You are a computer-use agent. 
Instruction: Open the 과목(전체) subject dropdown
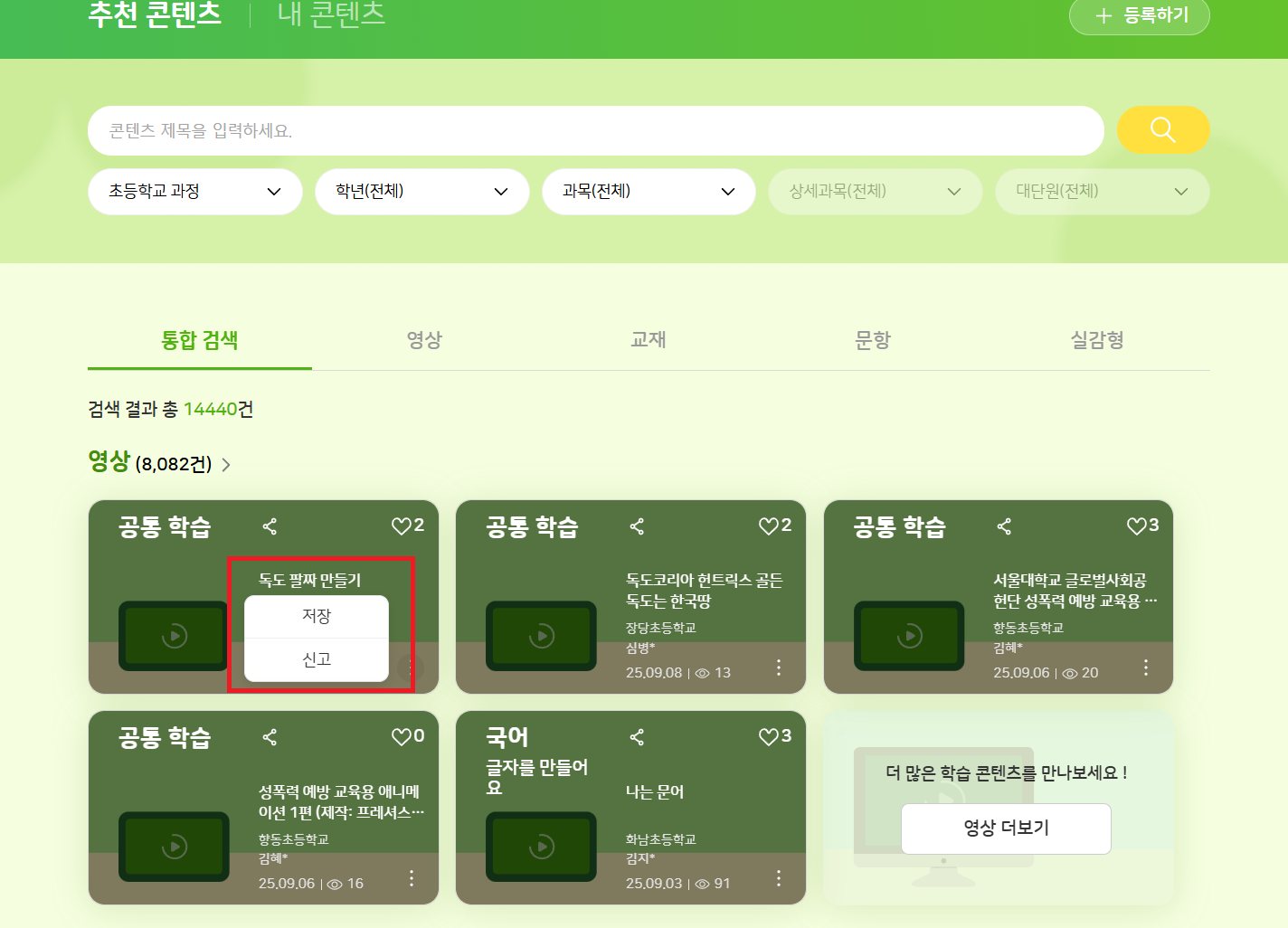[x=649, y=192]
